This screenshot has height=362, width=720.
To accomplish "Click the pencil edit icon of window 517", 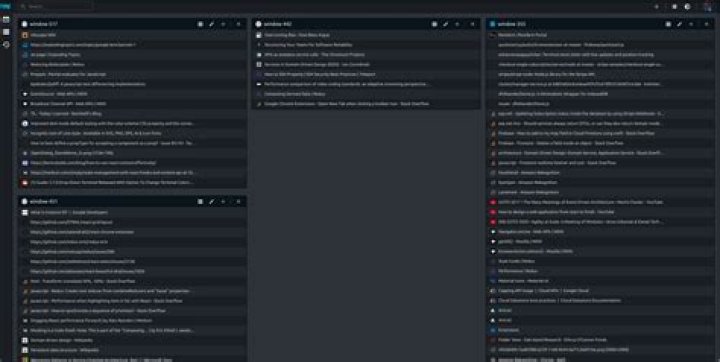I will point(212,24).
